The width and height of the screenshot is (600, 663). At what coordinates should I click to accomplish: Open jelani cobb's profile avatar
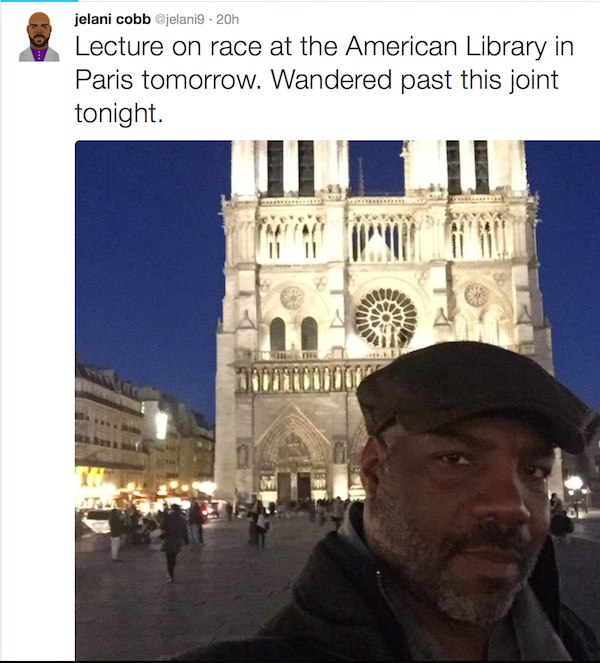click(39, 37)
